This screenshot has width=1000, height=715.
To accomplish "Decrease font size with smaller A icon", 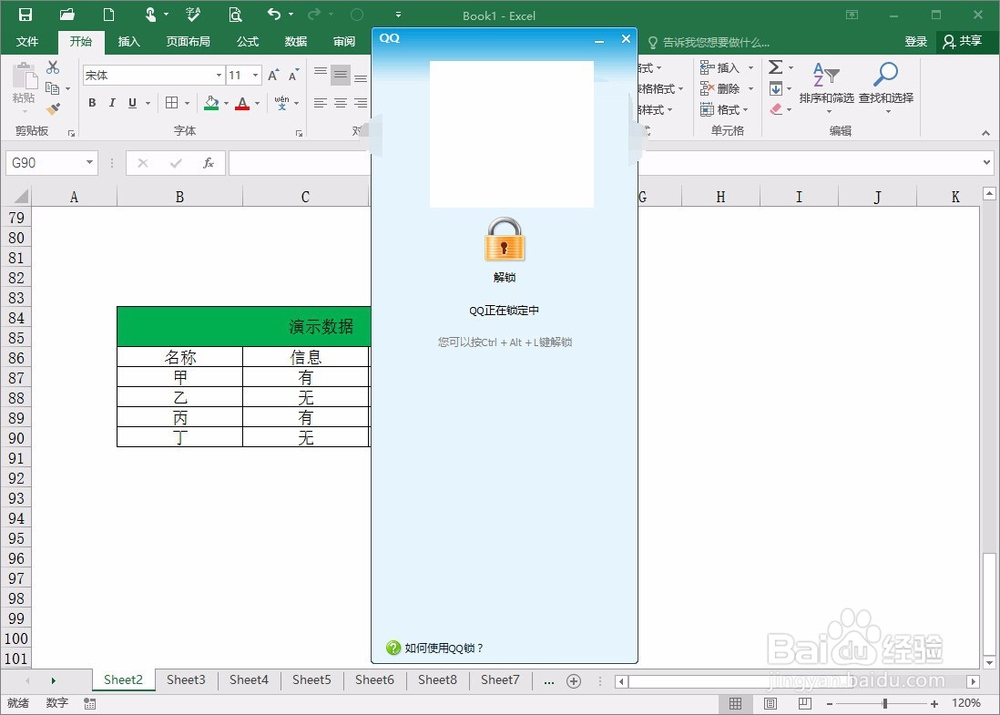I will pyautogui.click(x=293, y=75).
